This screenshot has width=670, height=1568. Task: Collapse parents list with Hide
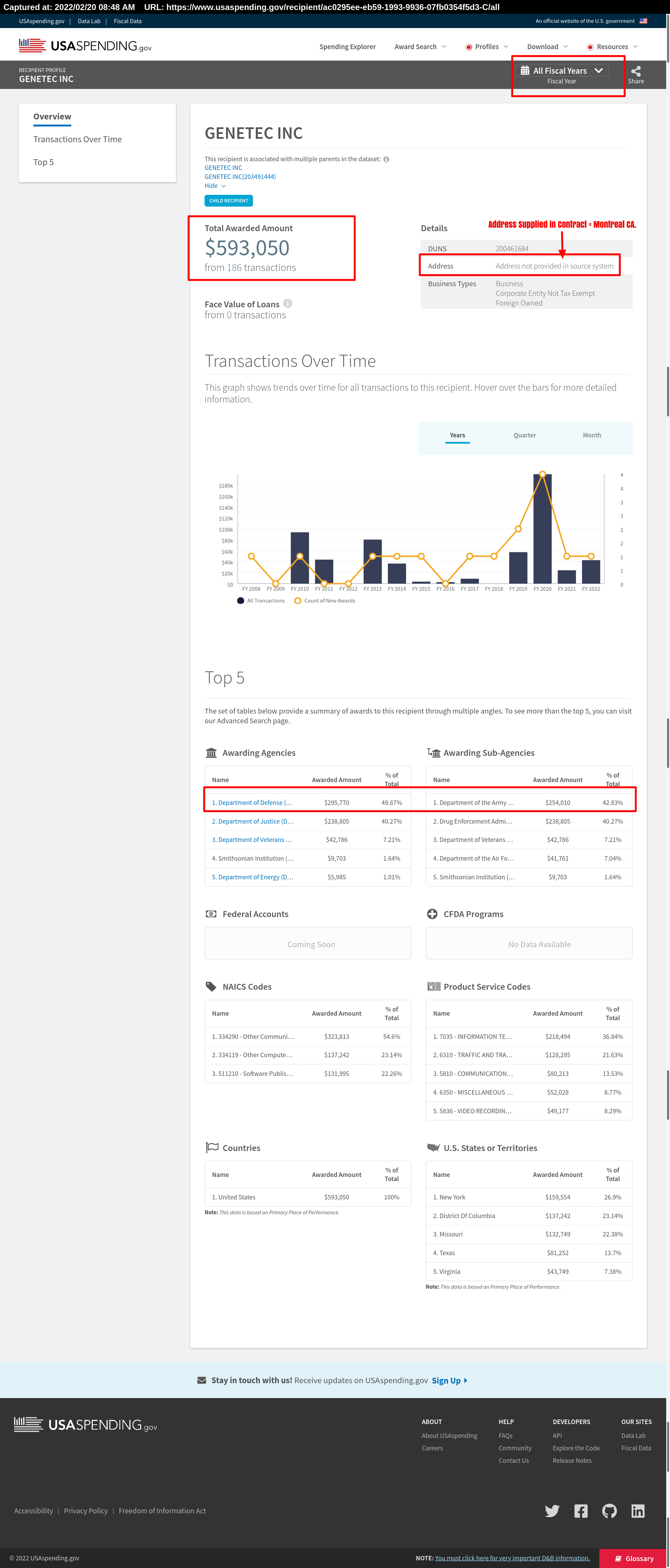point(215,185)
